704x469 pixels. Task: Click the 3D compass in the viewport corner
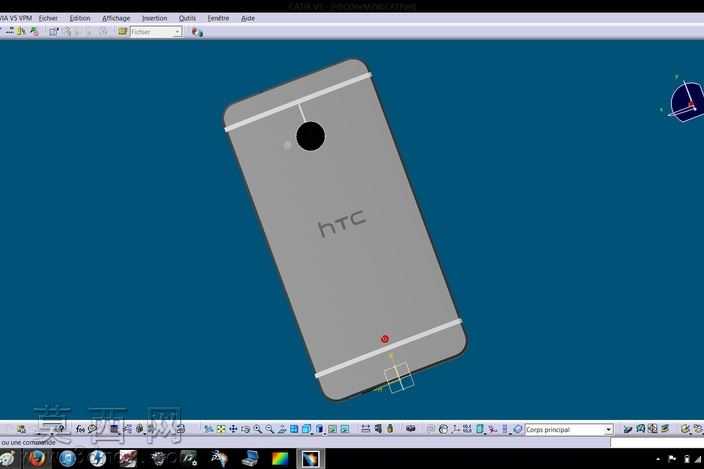[685, 102]
